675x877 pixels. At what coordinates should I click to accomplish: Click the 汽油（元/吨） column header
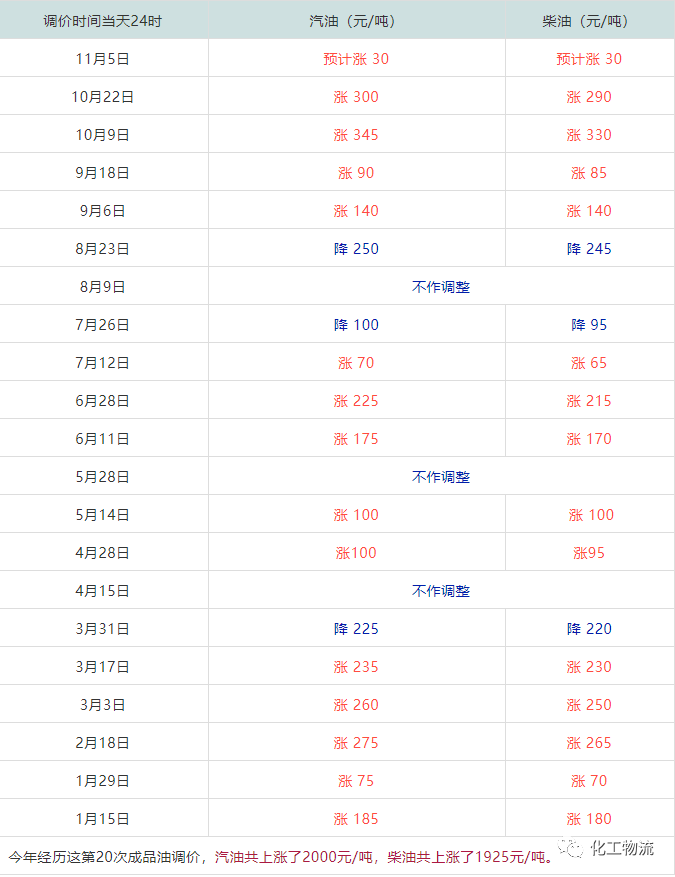(x=356, y=21)
